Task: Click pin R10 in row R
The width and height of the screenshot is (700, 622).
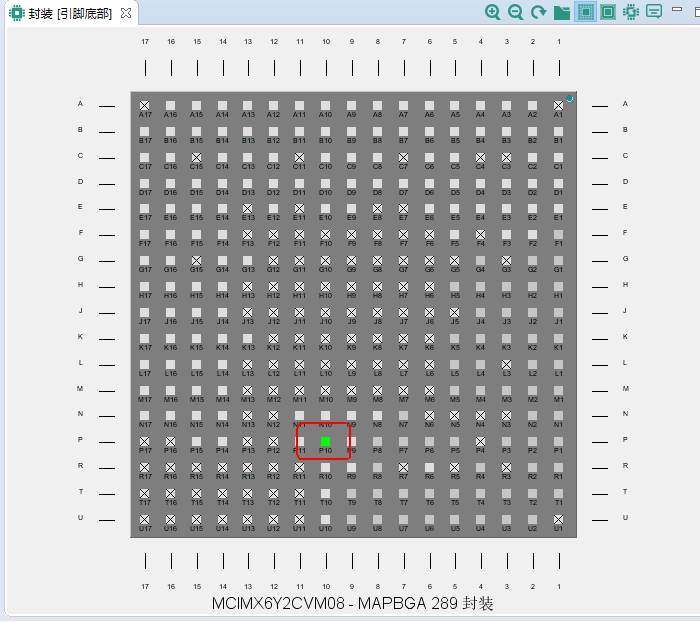Action: [325, 468]
